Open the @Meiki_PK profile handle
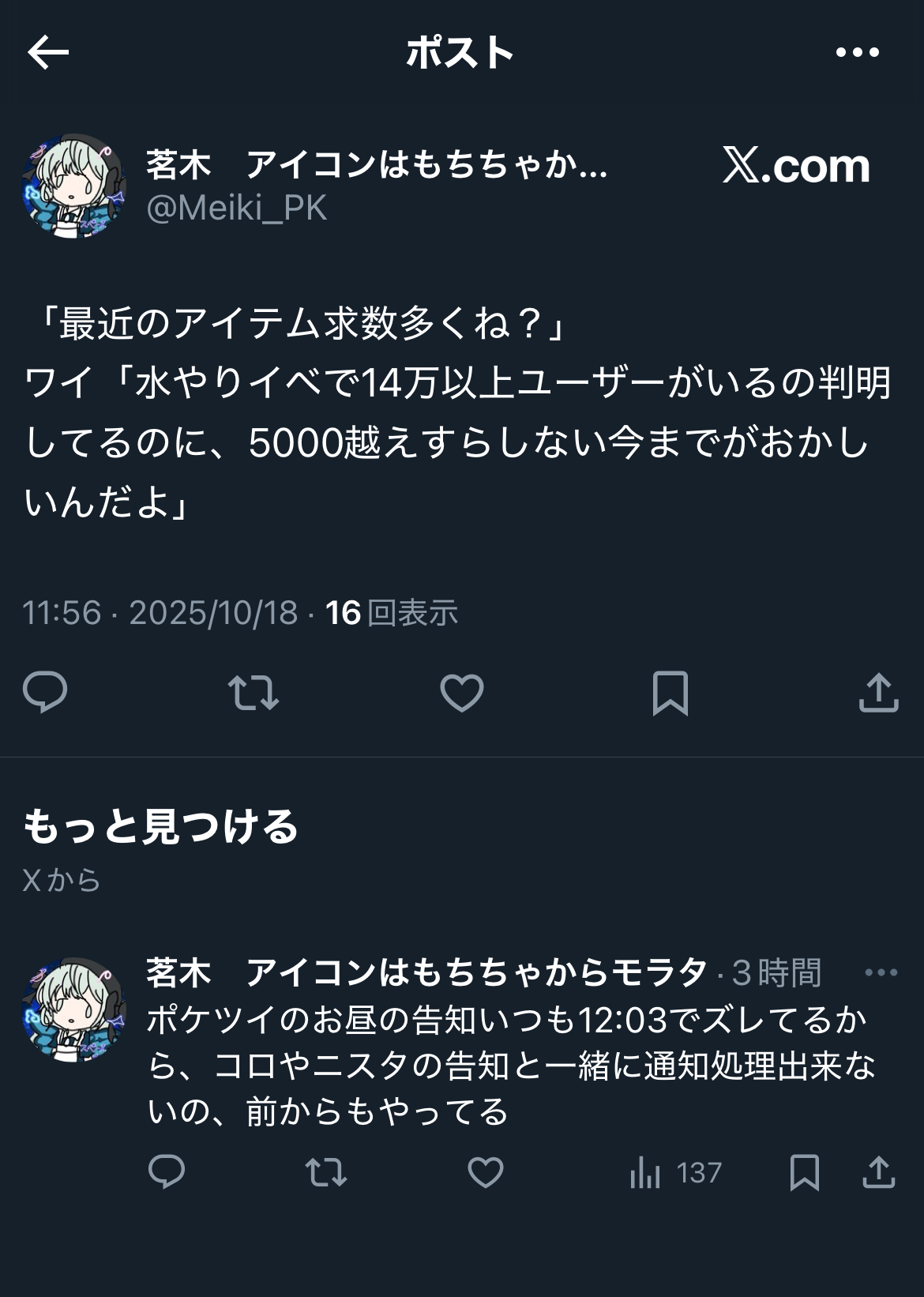The height and width of the screenshot is (1297, 924). click(236, 208)
